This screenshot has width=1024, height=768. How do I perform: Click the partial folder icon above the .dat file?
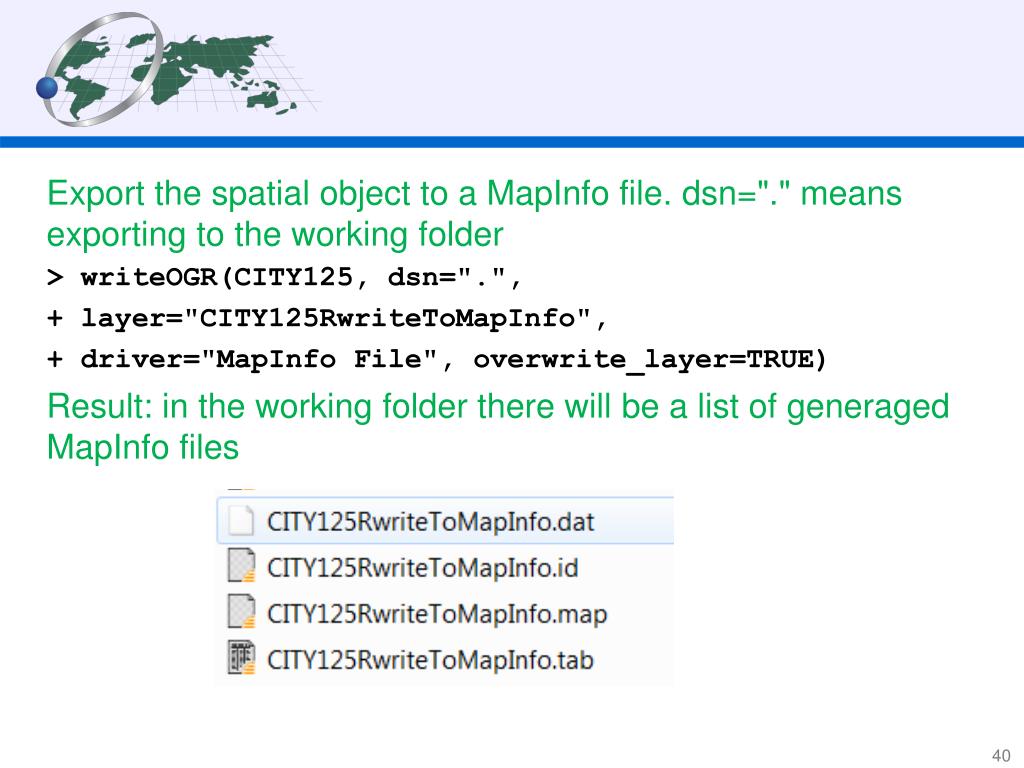click(241, 490)
